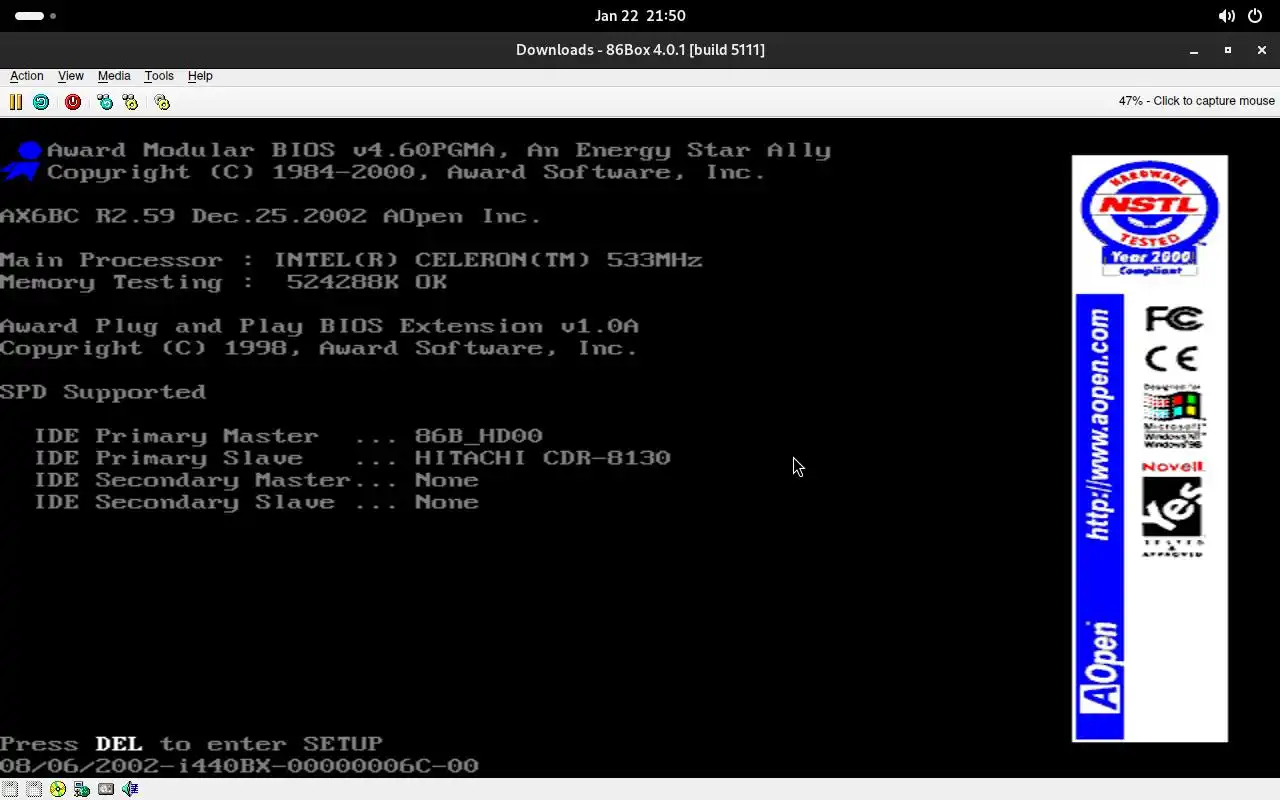
Task: Click the '47% - Click to capture mouse' status text
Action: click(1196, 101)
